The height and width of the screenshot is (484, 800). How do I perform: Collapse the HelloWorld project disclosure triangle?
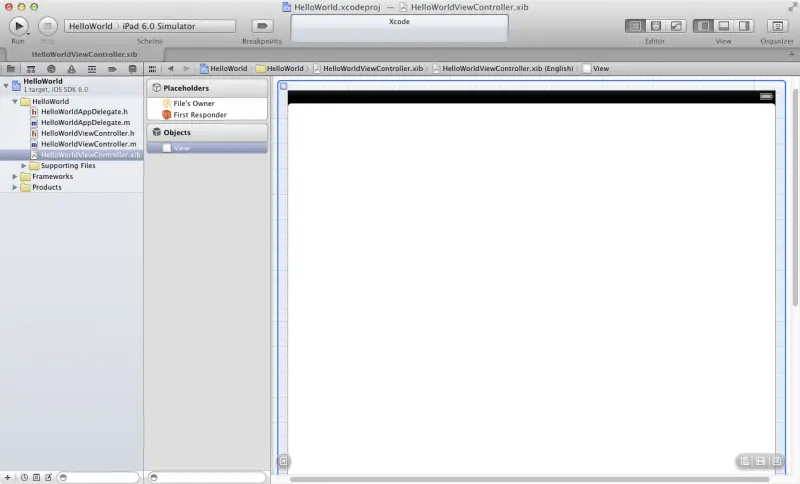tap(6, 86)
